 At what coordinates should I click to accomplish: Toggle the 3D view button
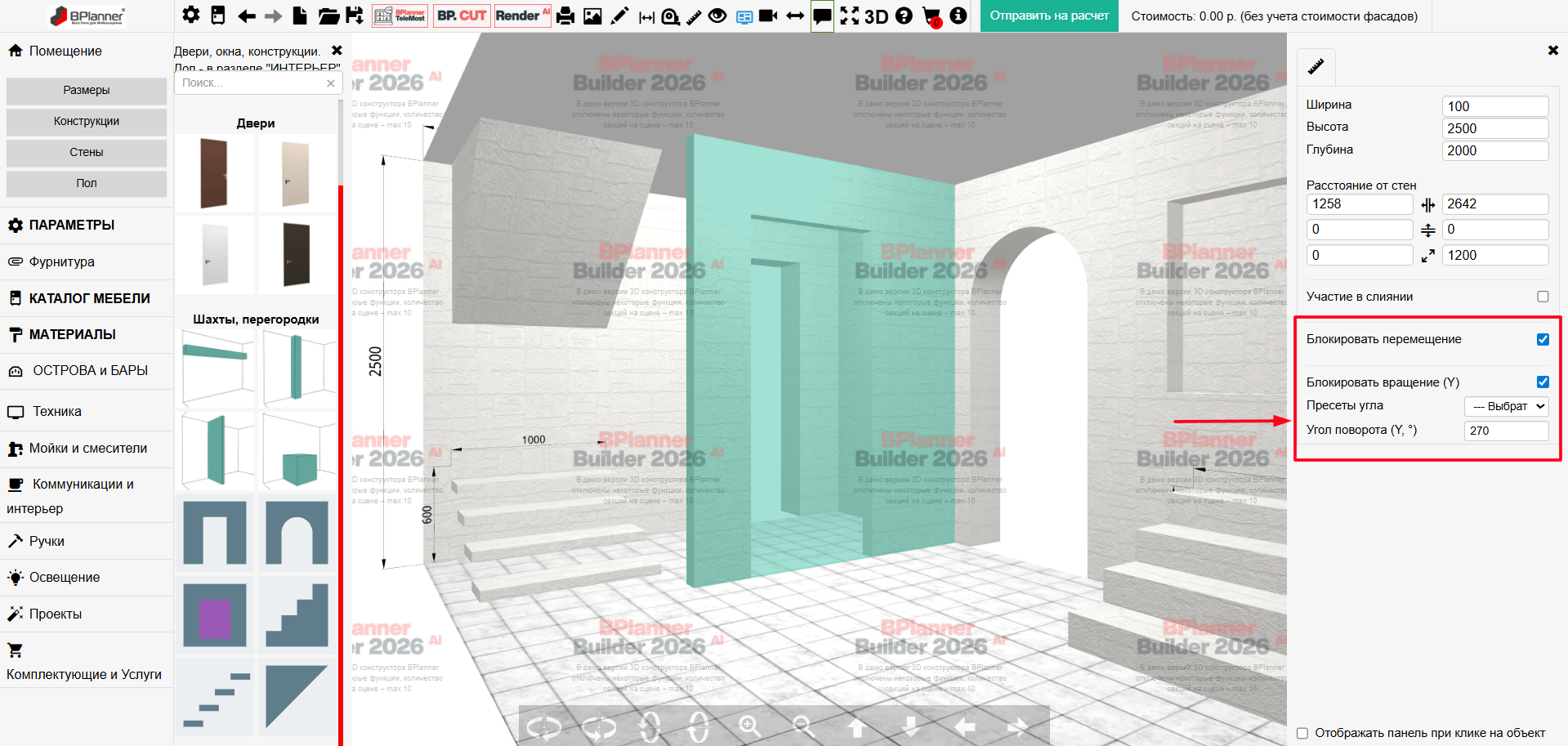click(x=876, y=16)
